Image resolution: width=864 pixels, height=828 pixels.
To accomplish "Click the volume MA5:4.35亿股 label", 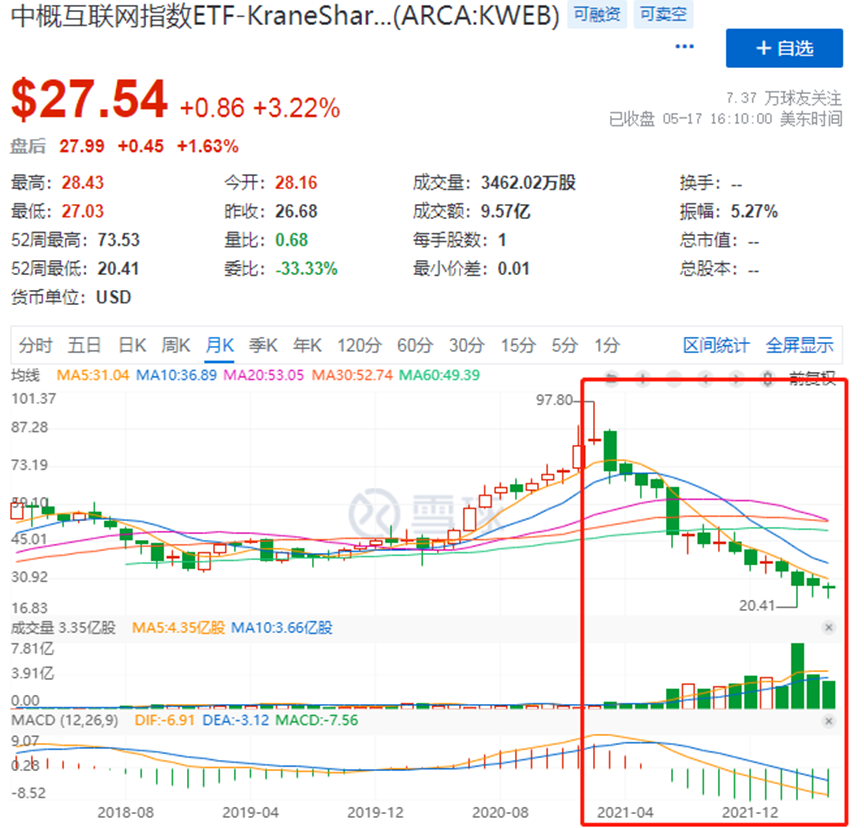I will tap(178, 627).
